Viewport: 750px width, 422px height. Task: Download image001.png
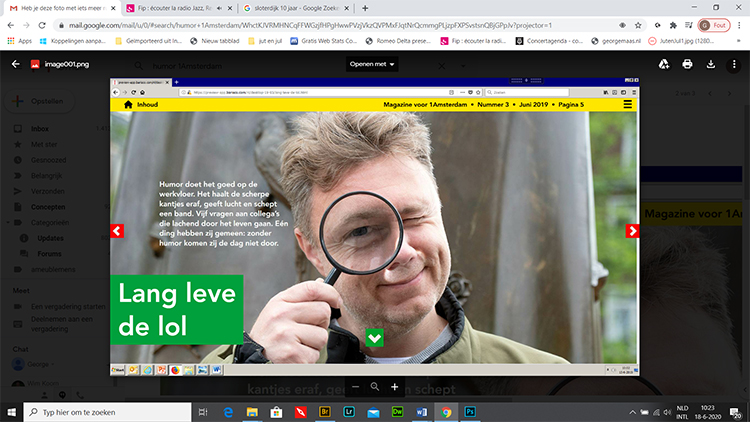(x=711, y=64)
